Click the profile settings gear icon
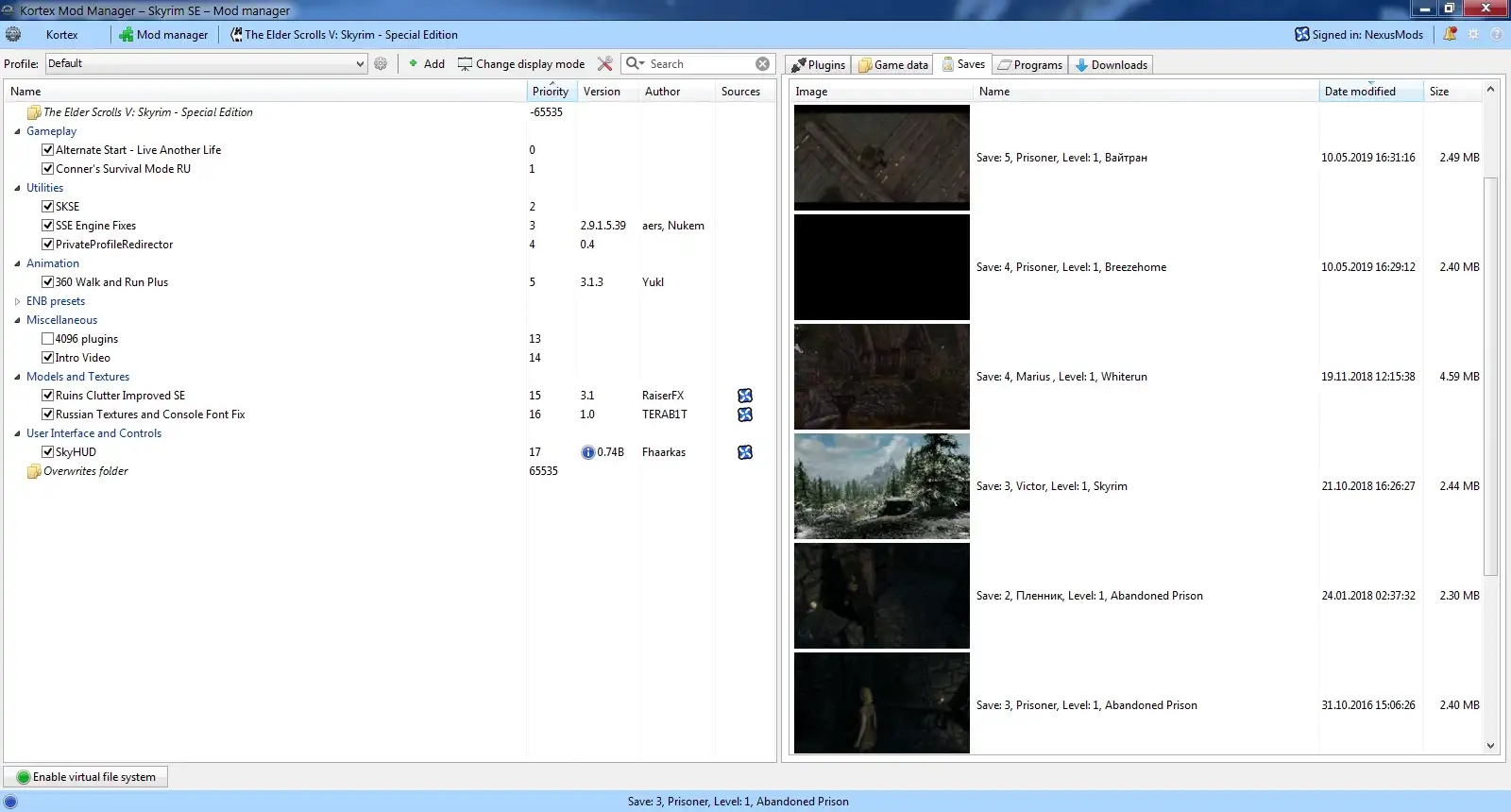Screen dimensions: 1511x812 (381, 63)
